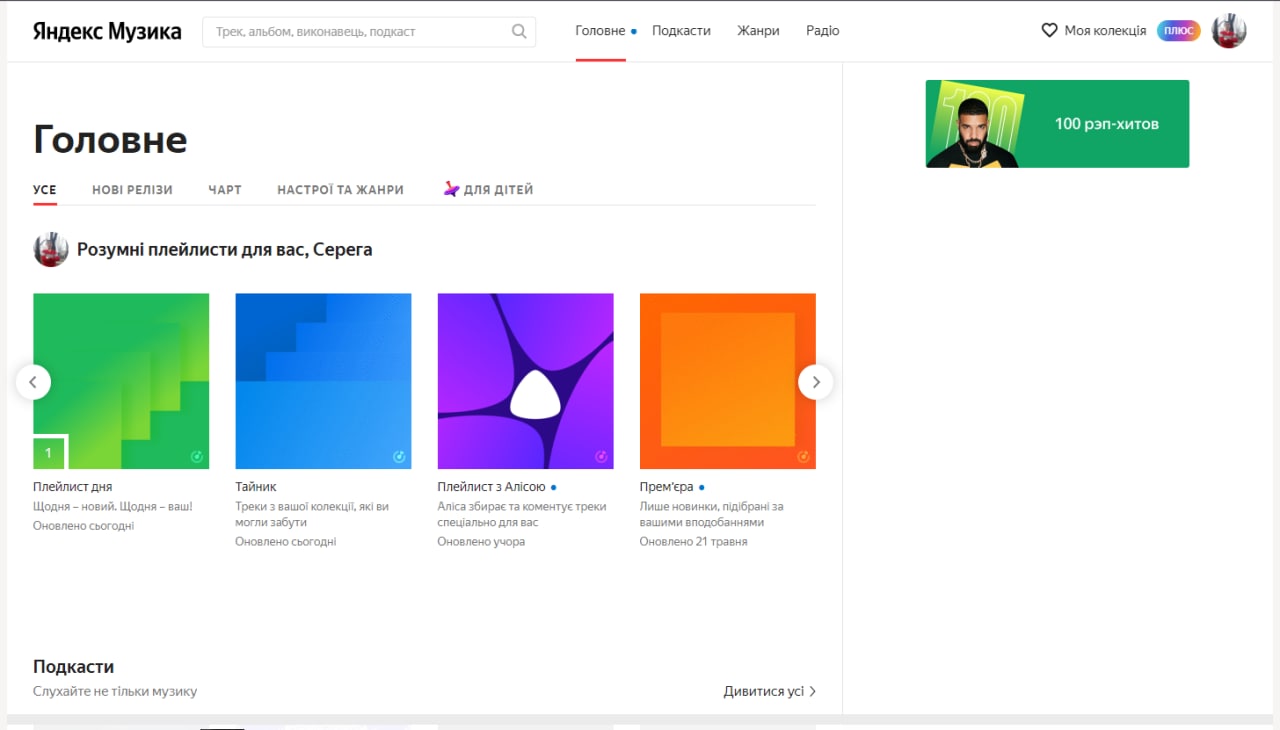Click the next carousel arrow on playlists
Image resolution: width=1280 pixels, height=730 pixels.
pos(816,382)
